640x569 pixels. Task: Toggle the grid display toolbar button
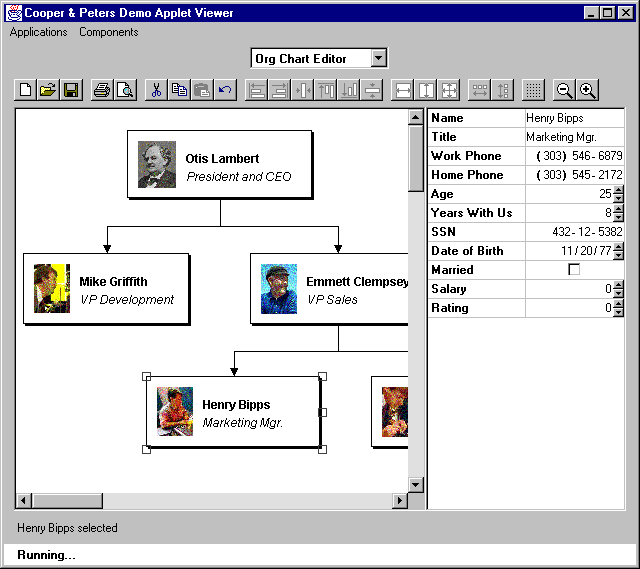(533, 90)
